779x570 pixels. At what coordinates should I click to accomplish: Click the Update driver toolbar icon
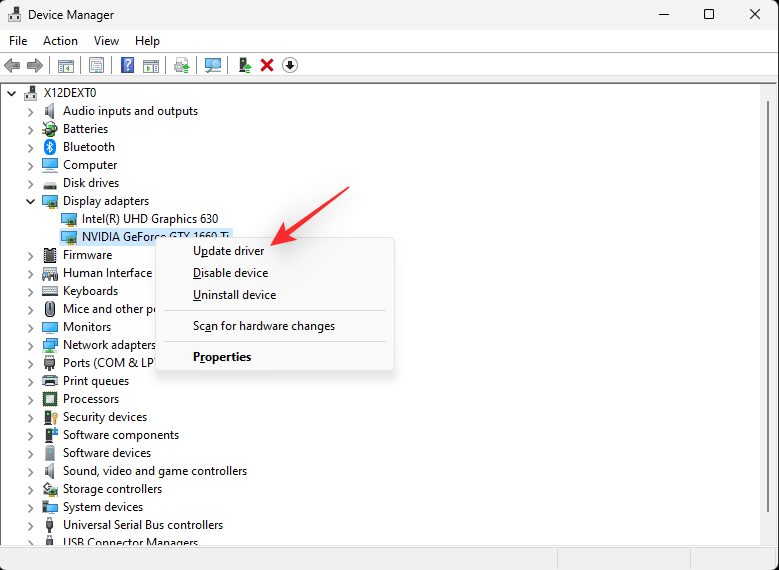pyautogui.click(x=243, y=65)
